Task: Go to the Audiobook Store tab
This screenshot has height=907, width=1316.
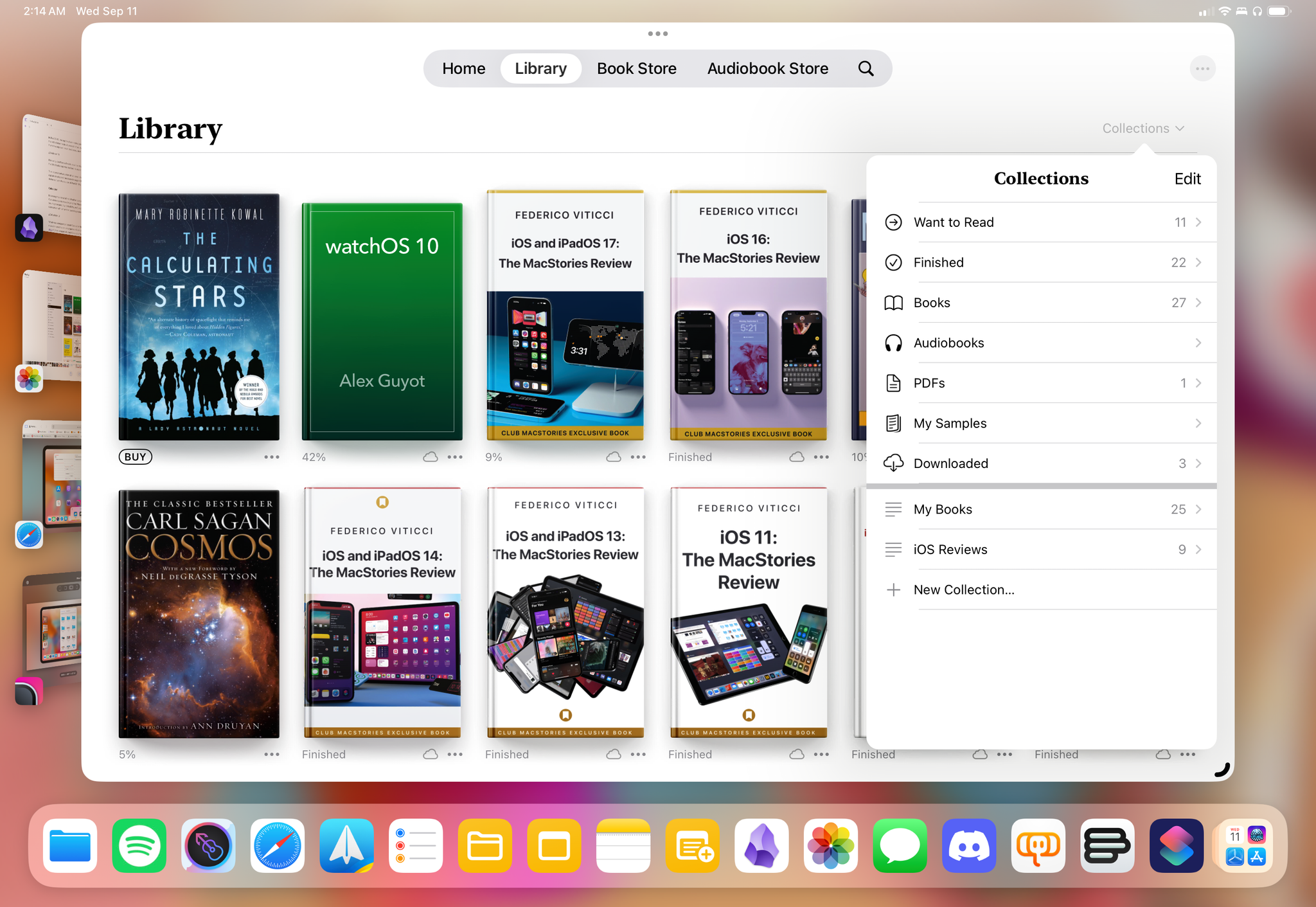Action: coord(767,69)
